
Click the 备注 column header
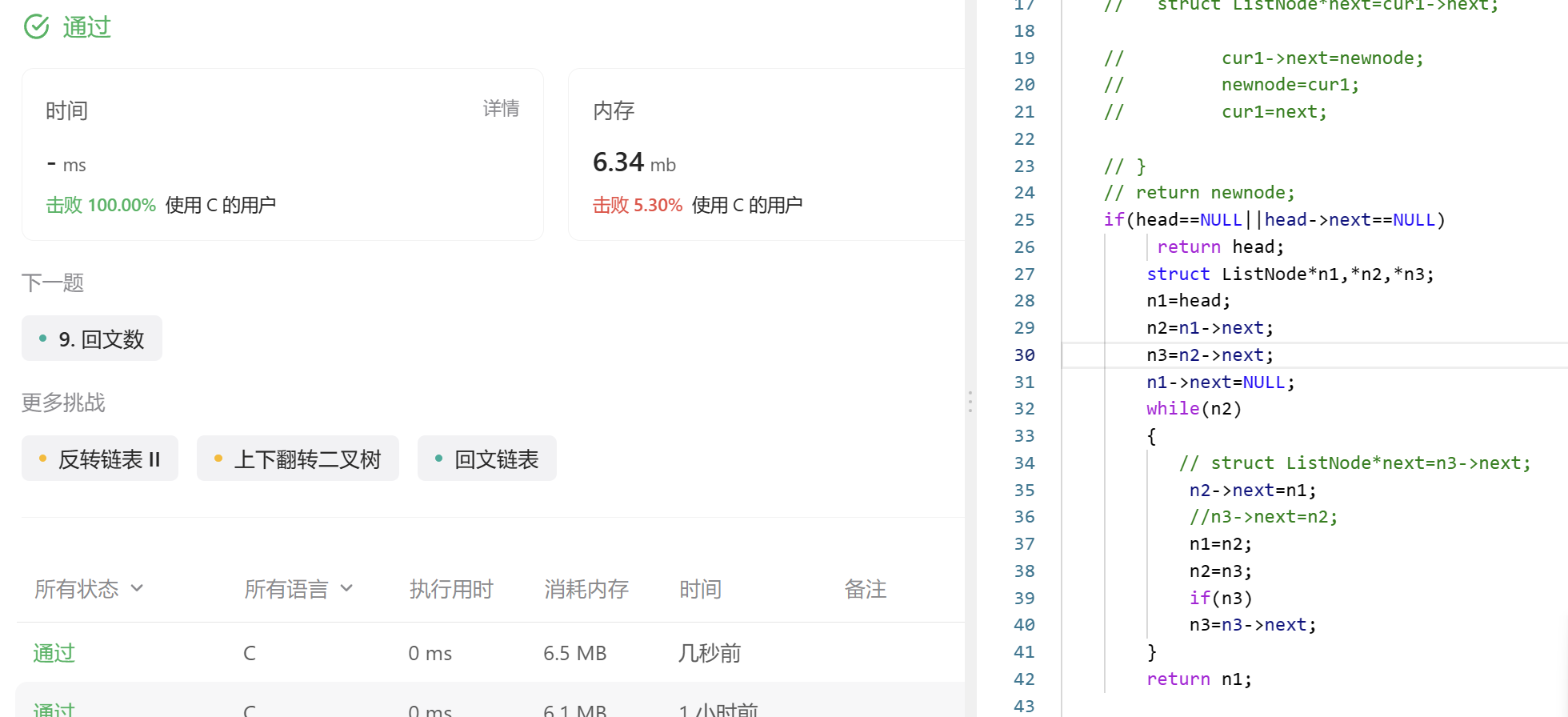coord(865,589)
